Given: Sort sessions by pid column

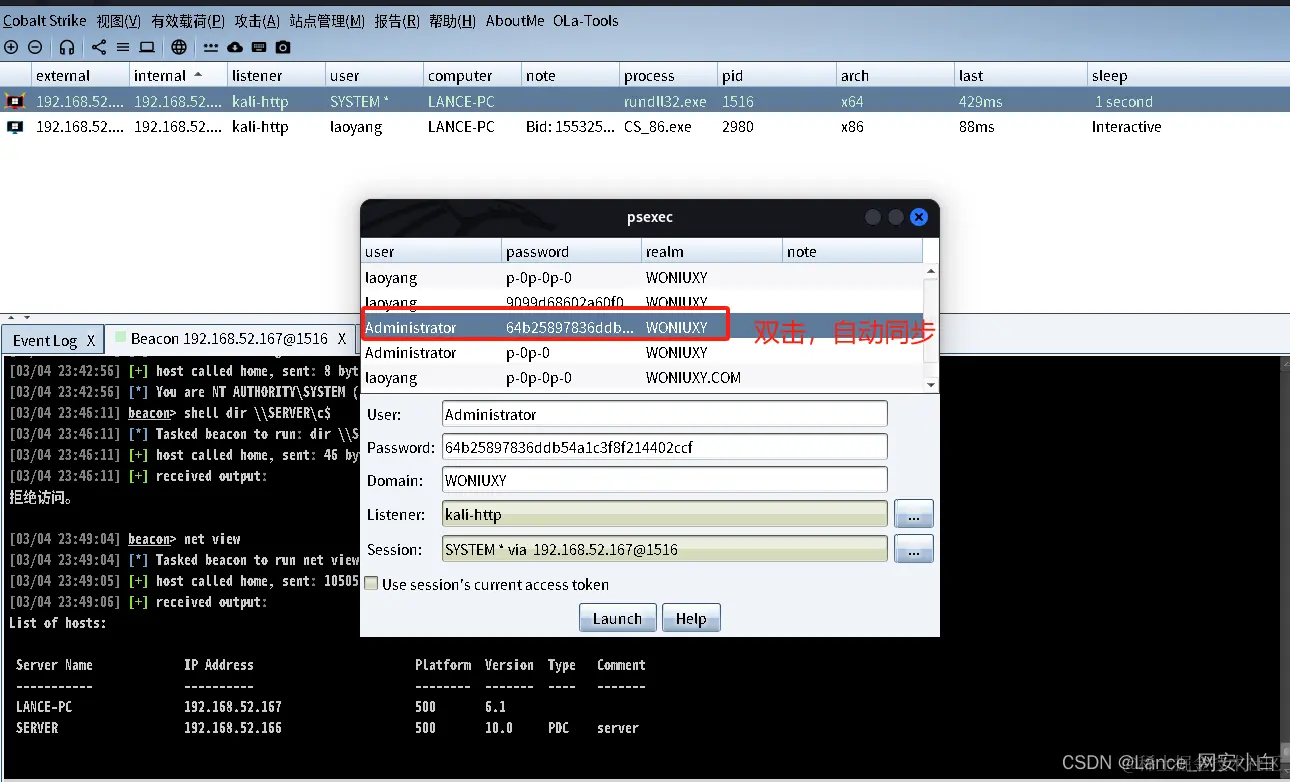Looking at the screenshot, I should click(776, 75).
